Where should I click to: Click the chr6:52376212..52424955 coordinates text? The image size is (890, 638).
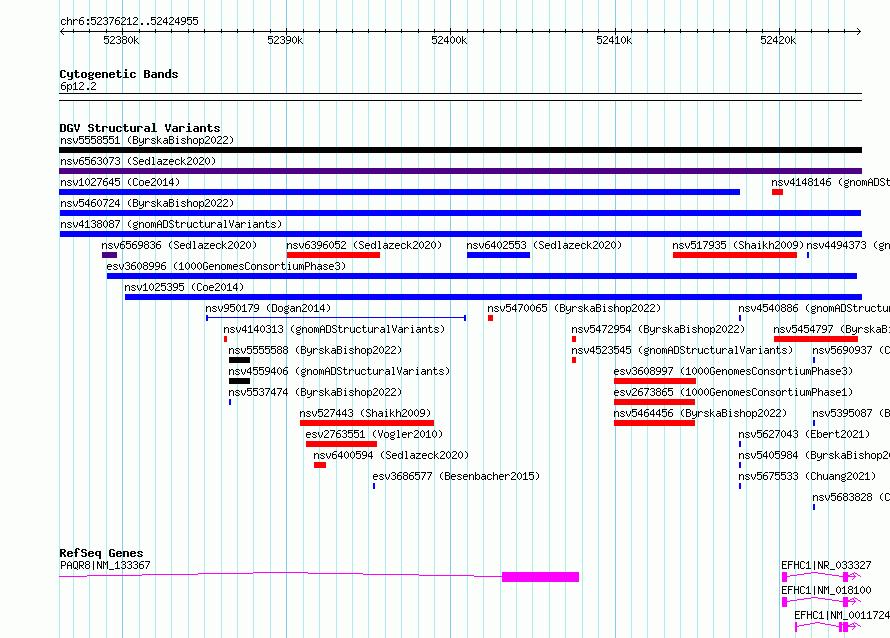[x=129, y=22]
